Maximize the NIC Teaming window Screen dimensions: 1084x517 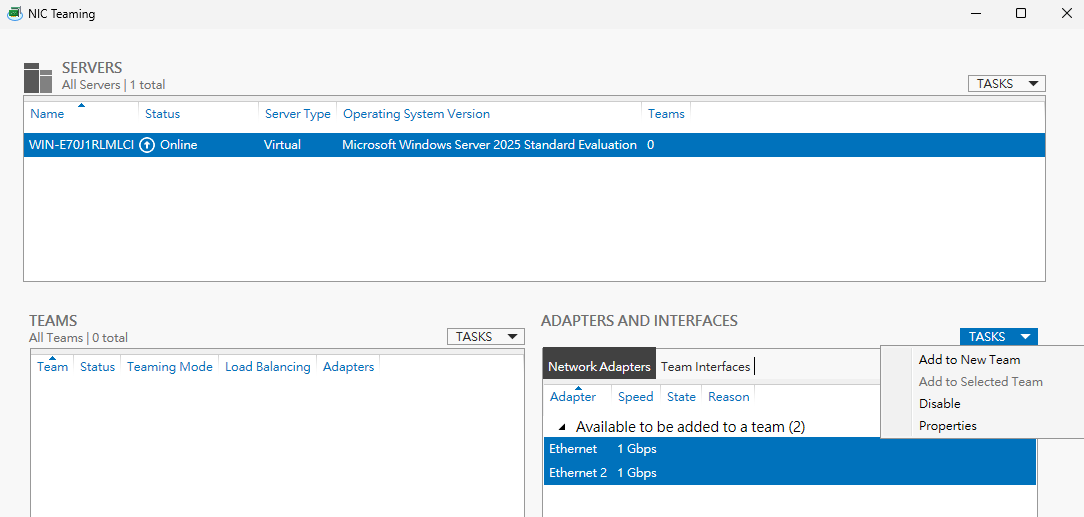tap(1021, 14)
